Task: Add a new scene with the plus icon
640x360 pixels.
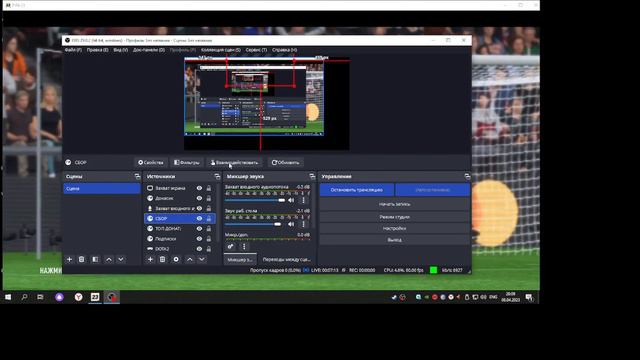Action: pos(69,259)
